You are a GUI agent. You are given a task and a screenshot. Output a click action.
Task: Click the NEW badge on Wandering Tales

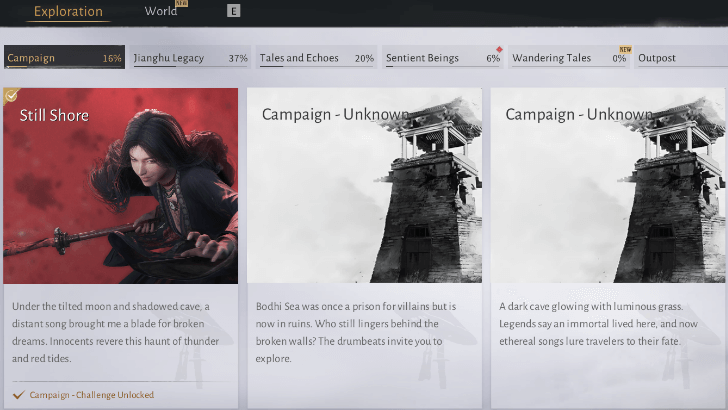pyautogui.click(x=625, y=49)
